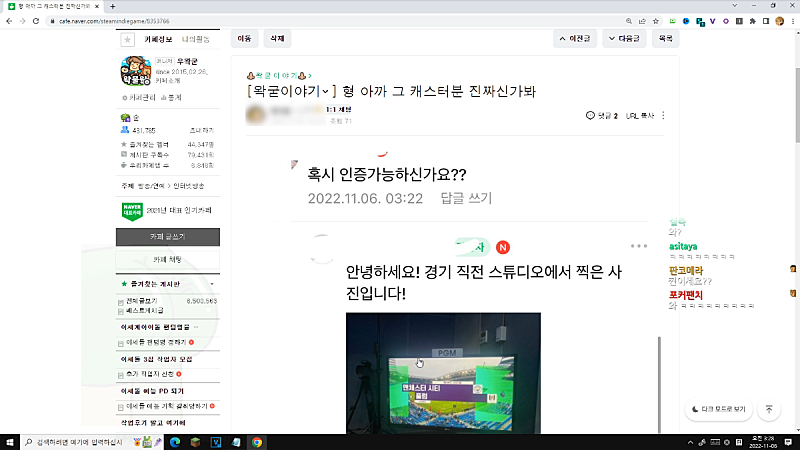Open 카페관리 with the gear icon
This screenshot has height=450, width=800.
pyautogui.click(x=138, y=97)
